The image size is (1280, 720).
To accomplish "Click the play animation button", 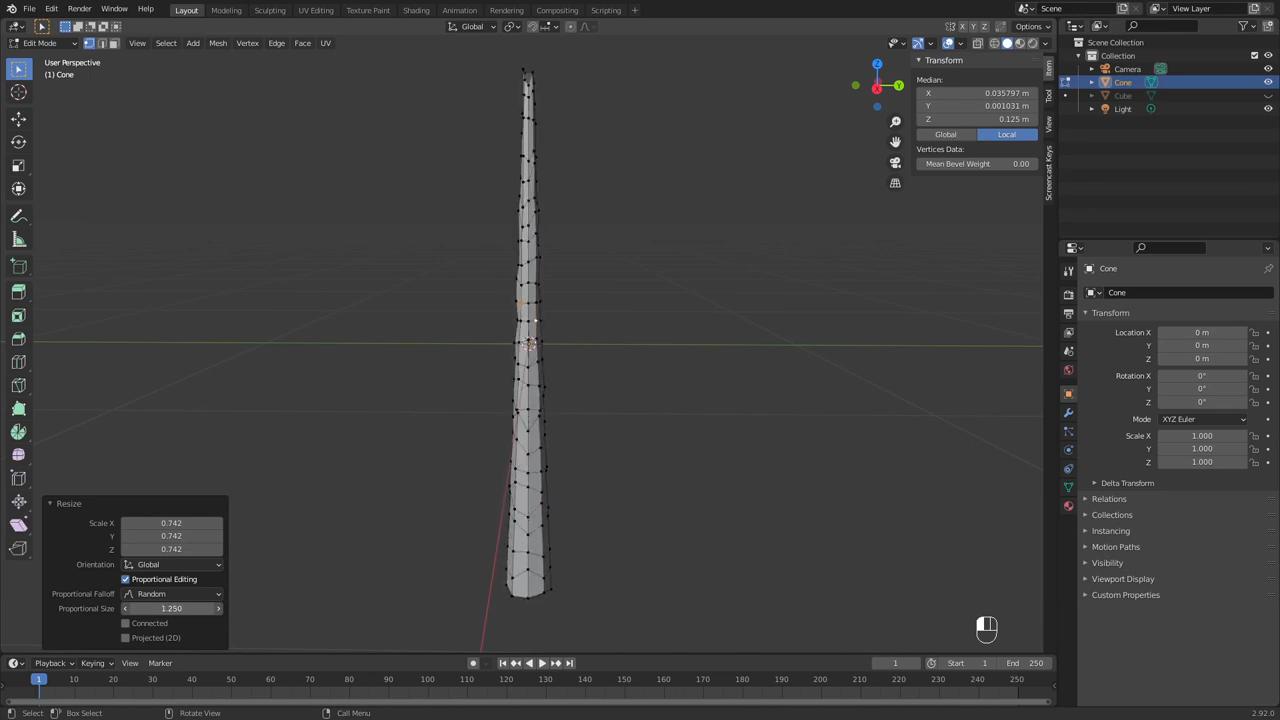I will tap(542, 663).
